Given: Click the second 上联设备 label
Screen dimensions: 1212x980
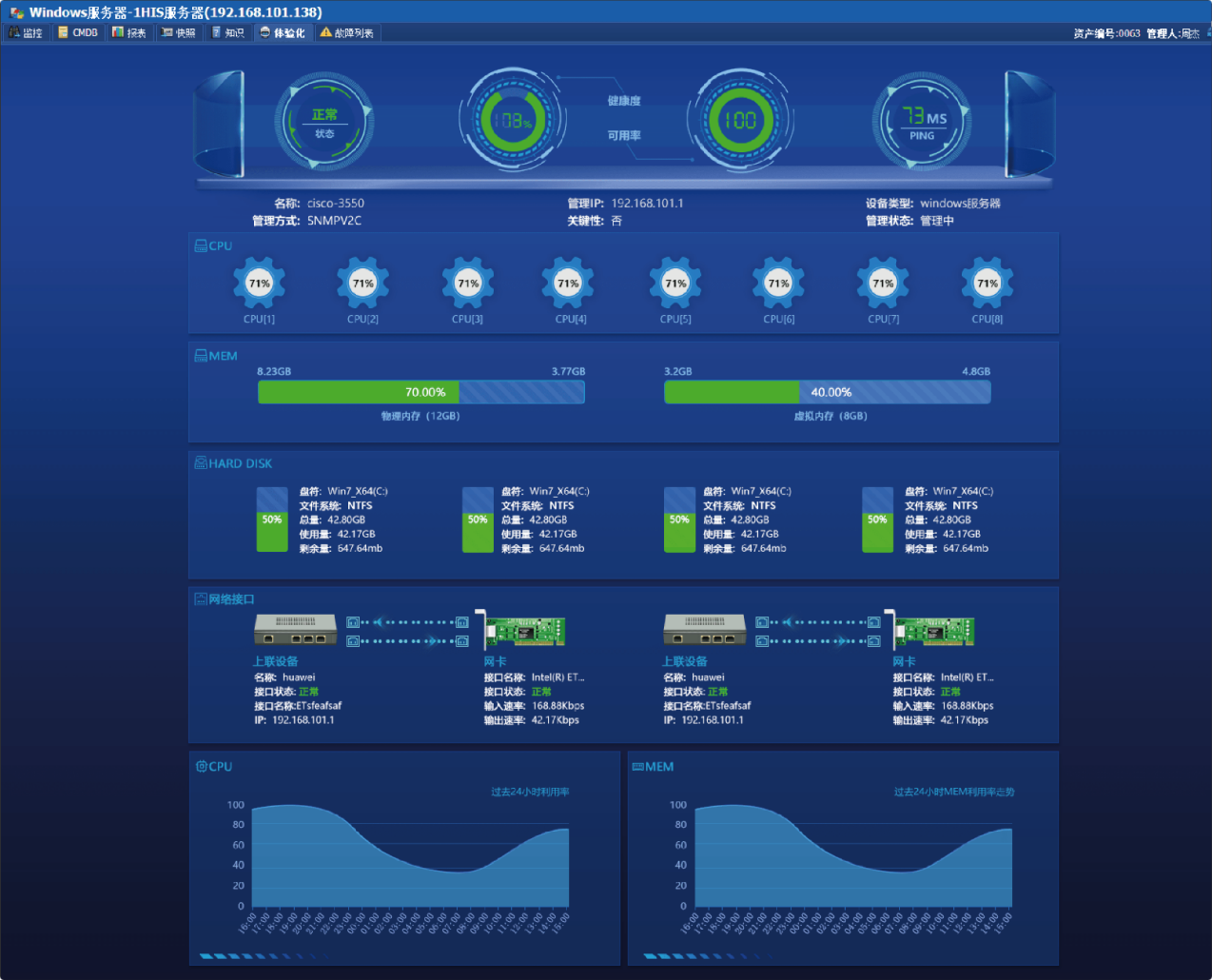Looking at the screenshot, I should 685,661.
